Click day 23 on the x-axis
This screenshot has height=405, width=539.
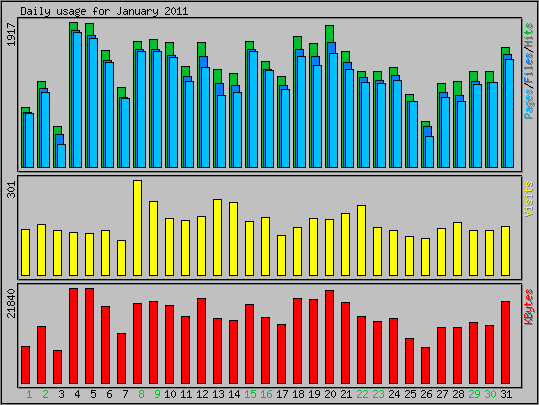378,394
